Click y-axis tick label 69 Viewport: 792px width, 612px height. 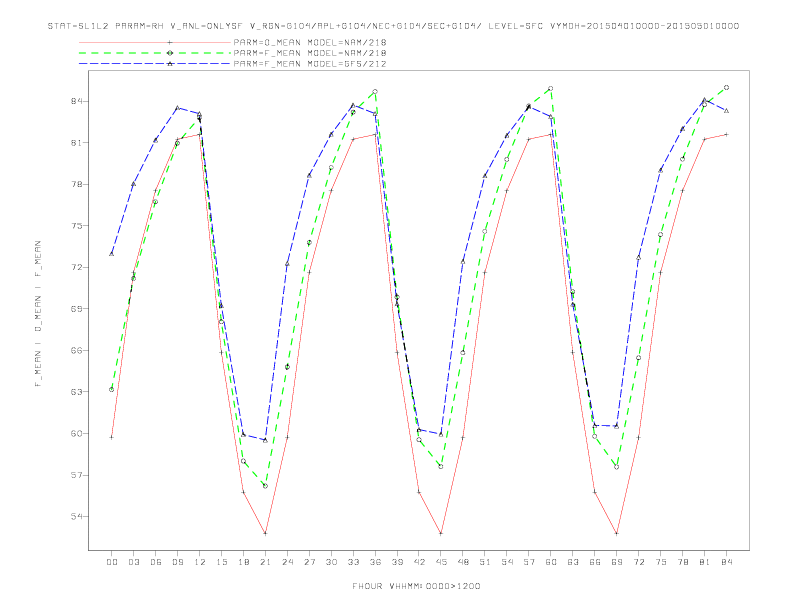click(76, 309)
